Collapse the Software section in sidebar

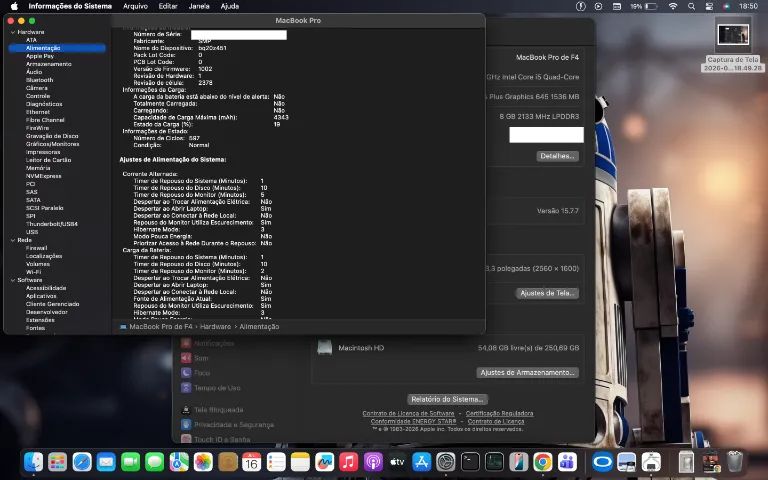13,281
